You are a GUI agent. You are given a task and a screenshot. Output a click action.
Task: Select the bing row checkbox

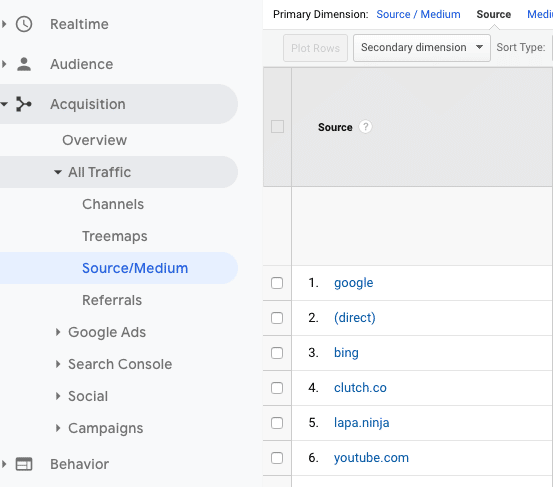coord(277,353)
